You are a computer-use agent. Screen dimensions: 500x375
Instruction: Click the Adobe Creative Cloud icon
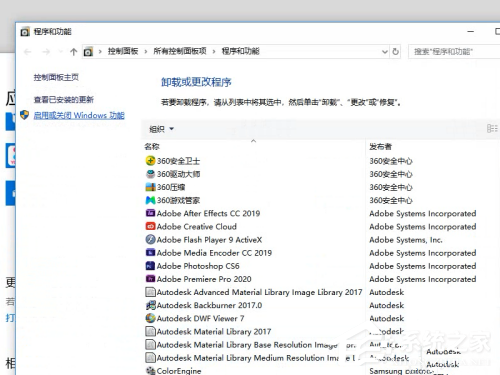click(150, 226)
